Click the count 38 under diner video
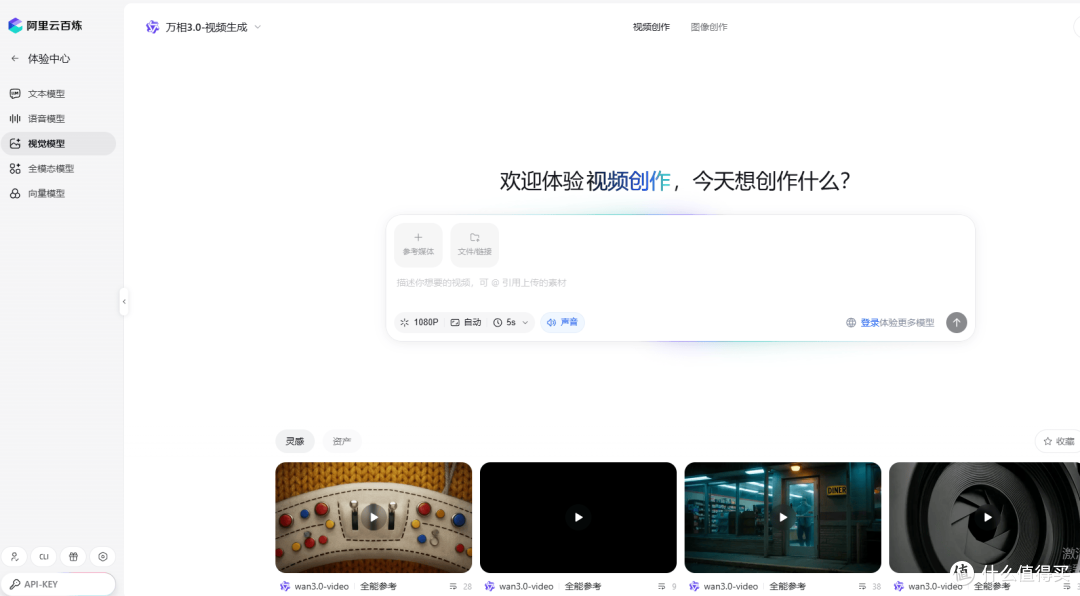The height and width of the screenshot is (596, 1080). (876, 586)
